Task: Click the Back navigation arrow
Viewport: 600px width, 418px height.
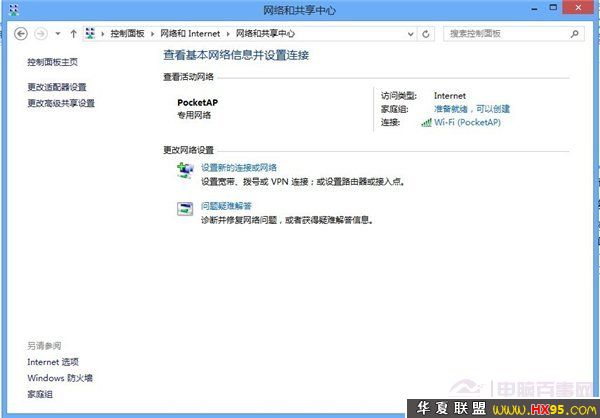Action: click(22, 33)
